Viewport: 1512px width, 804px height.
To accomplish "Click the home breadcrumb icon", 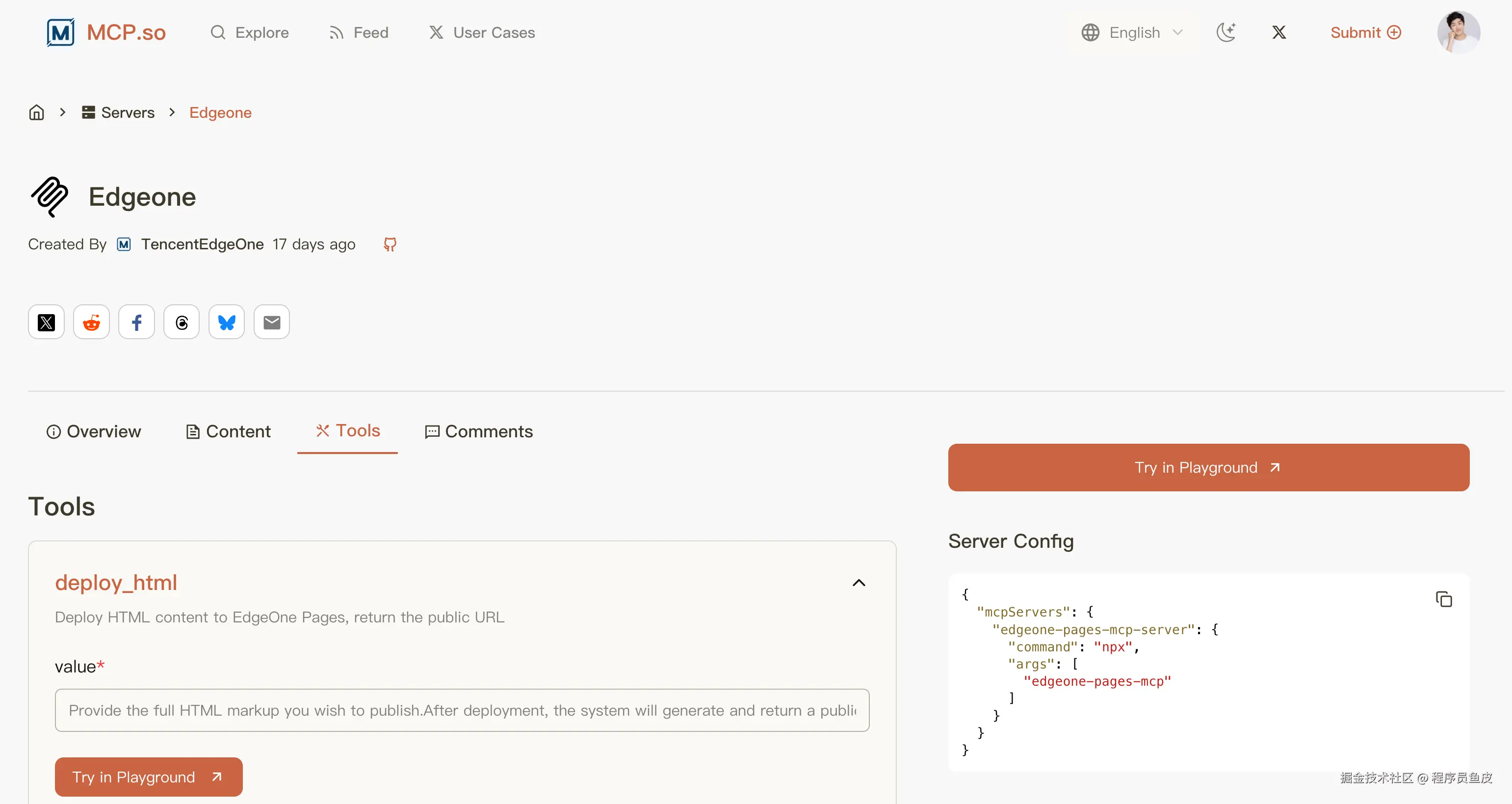I will point(36,112).
